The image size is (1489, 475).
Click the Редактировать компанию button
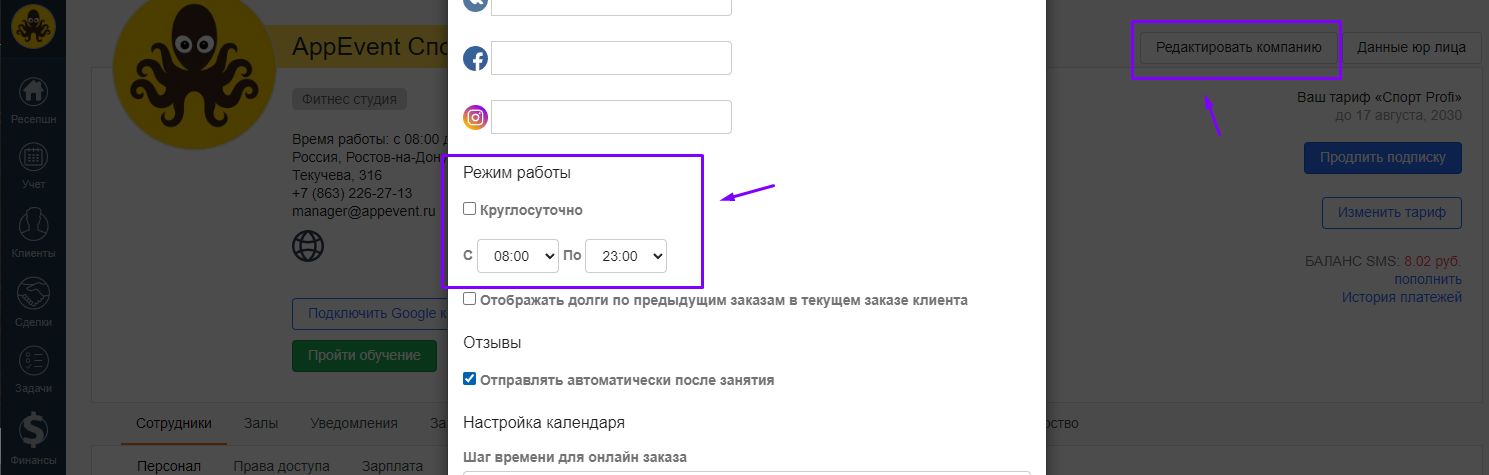1239,47
